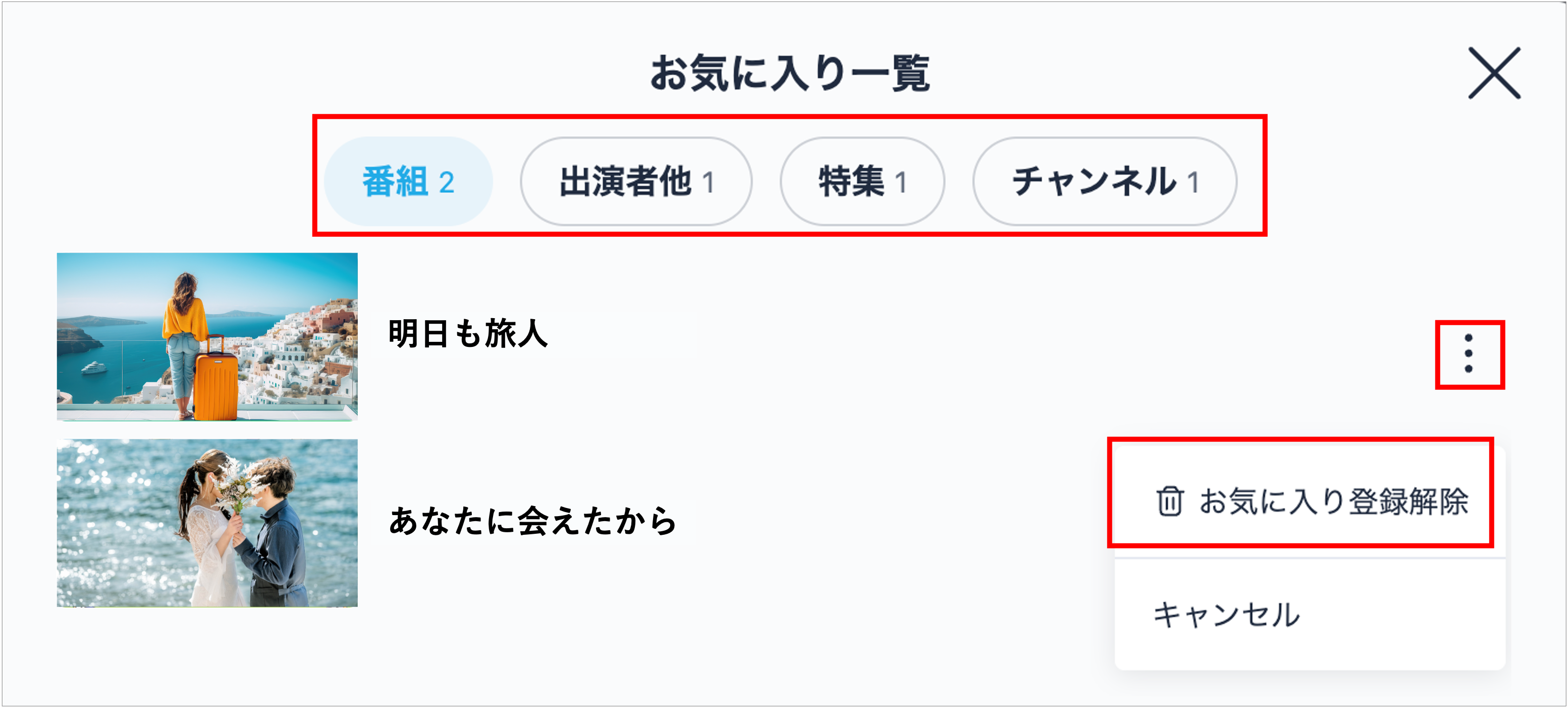The width and height of the screenshot is (1568, 708).
Task: Open the three-dot menu for 明日も旅人
Action: 1469,353
